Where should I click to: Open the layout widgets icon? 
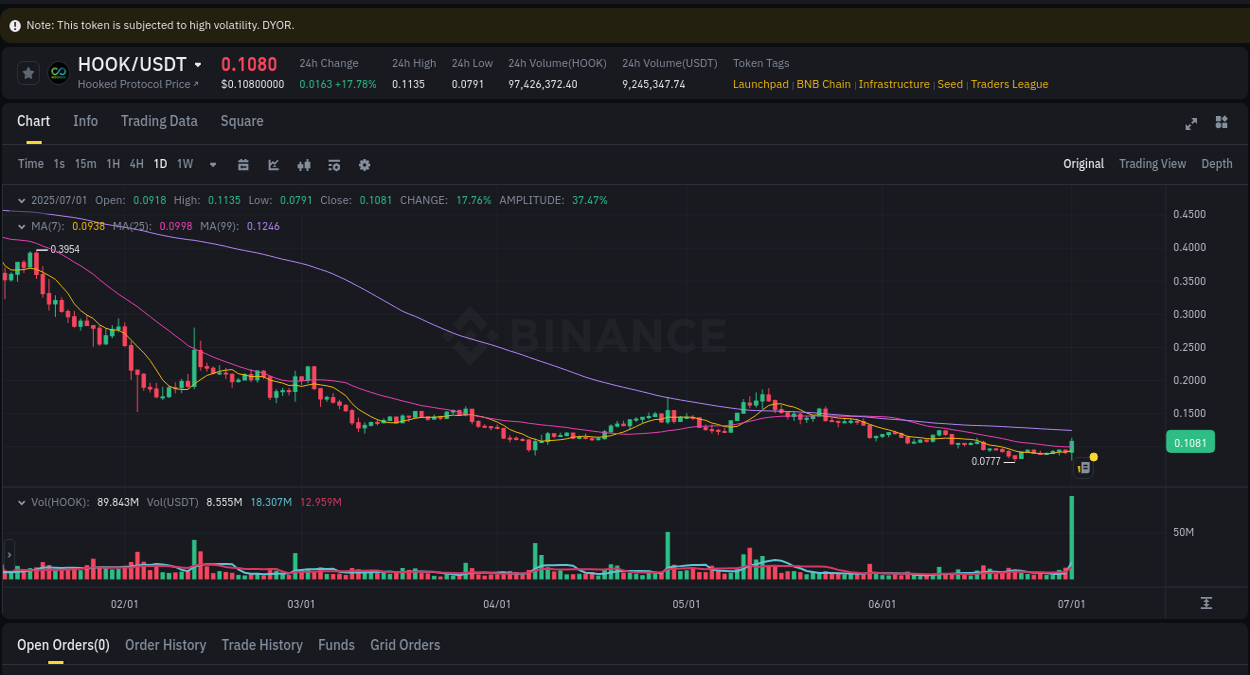(1221, 122)
